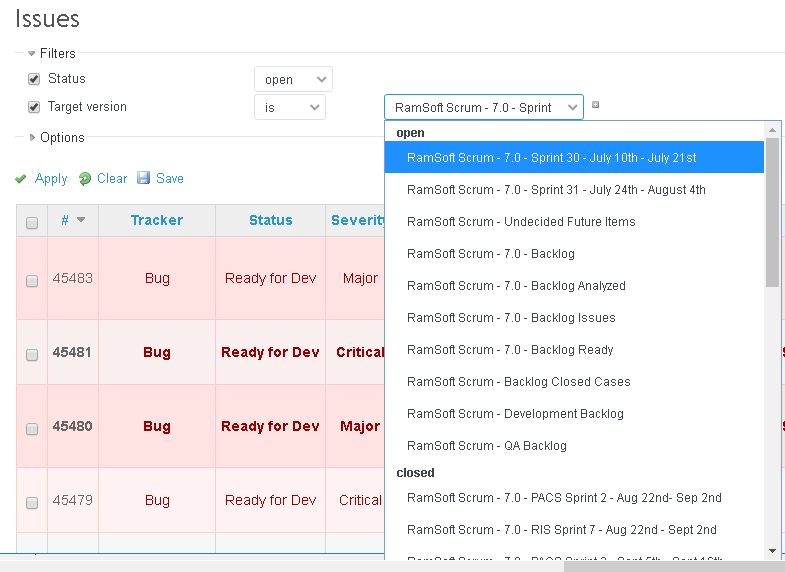This screenshot has width=785, height=572.
Task: Choose 7.0 - Backlog Ready option
Action: (574, 350)
